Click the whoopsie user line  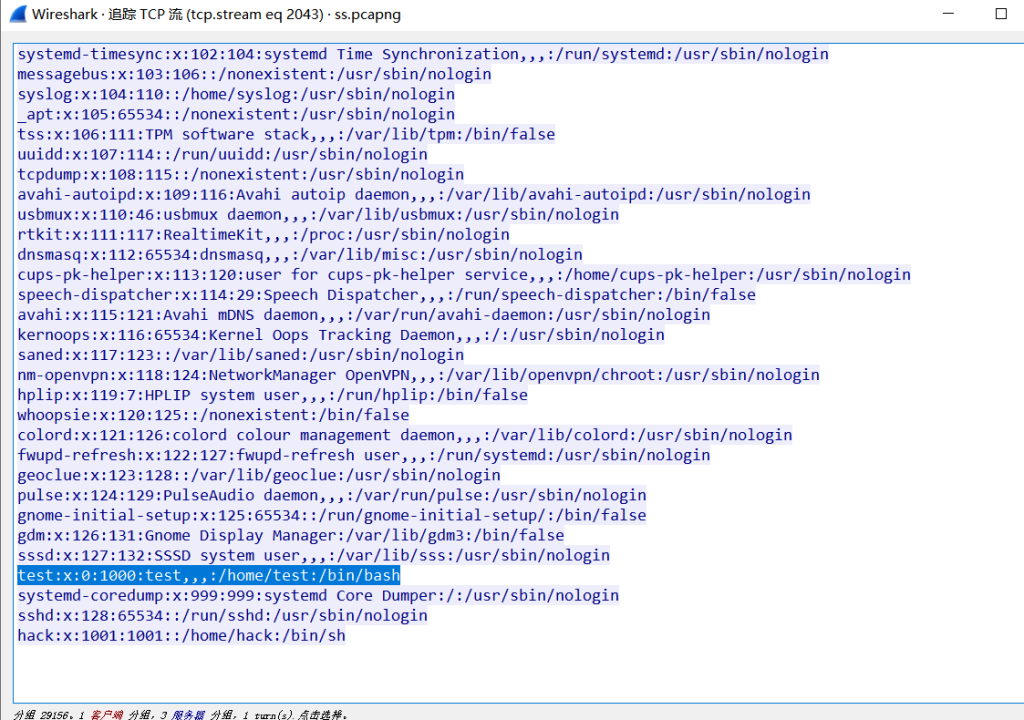tap(213, 415)
